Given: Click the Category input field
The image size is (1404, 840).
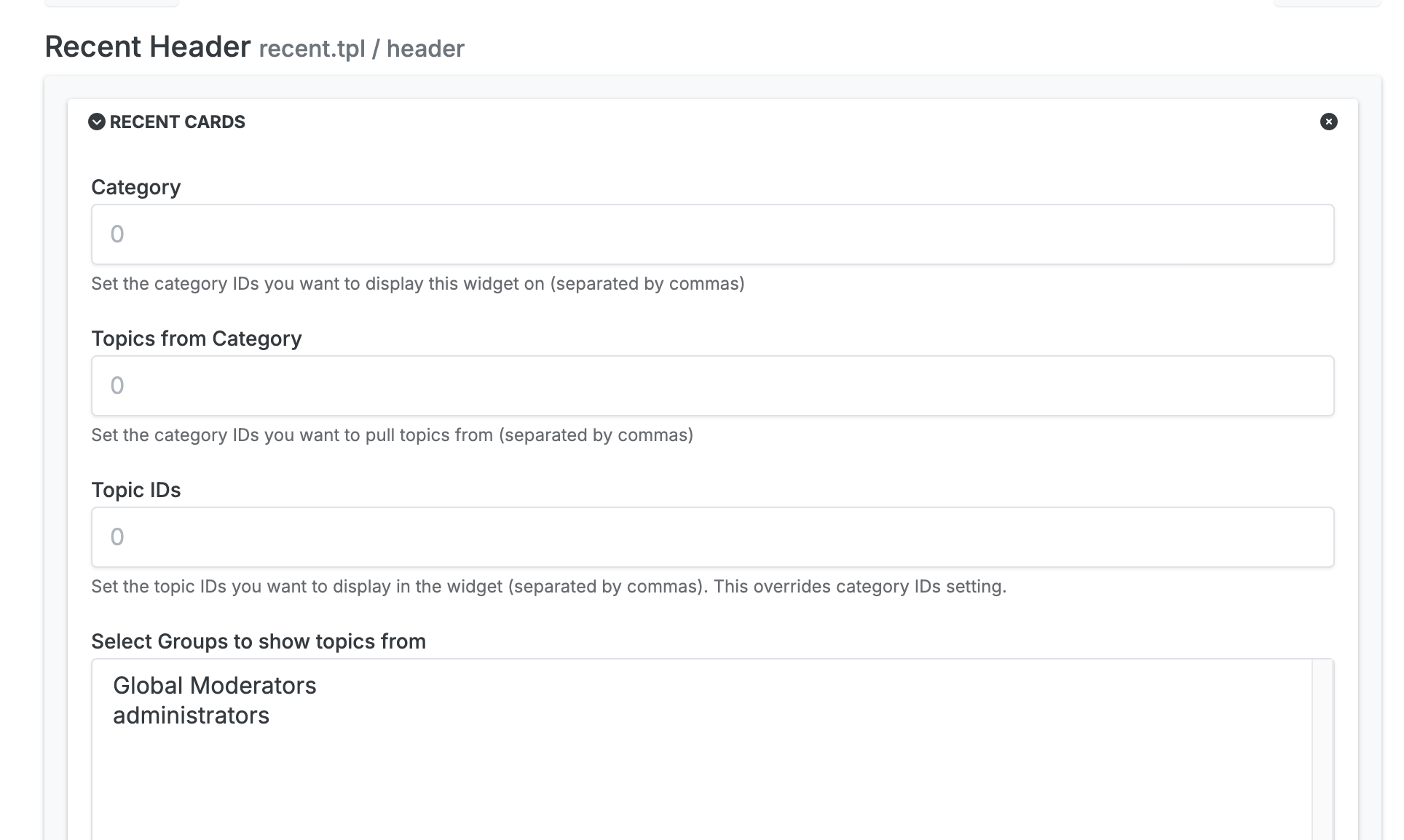Looking at the screenshot, I should [712, 234].
